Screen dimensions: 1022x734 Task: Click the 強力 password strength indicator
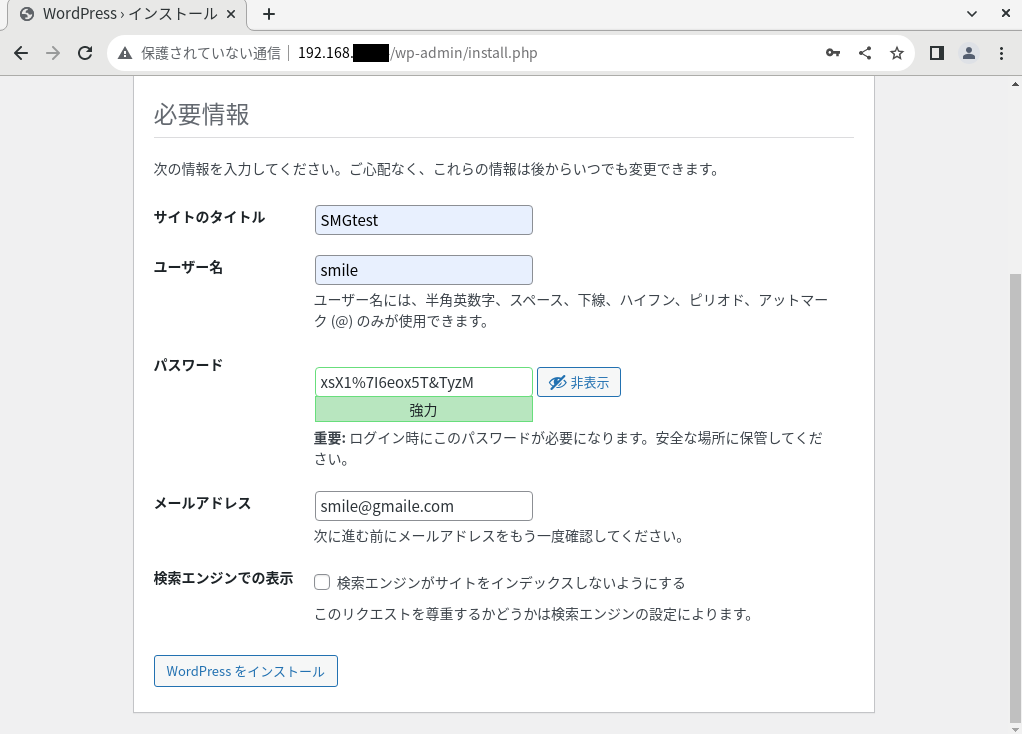pyautogui.click(x=424, y=409)
